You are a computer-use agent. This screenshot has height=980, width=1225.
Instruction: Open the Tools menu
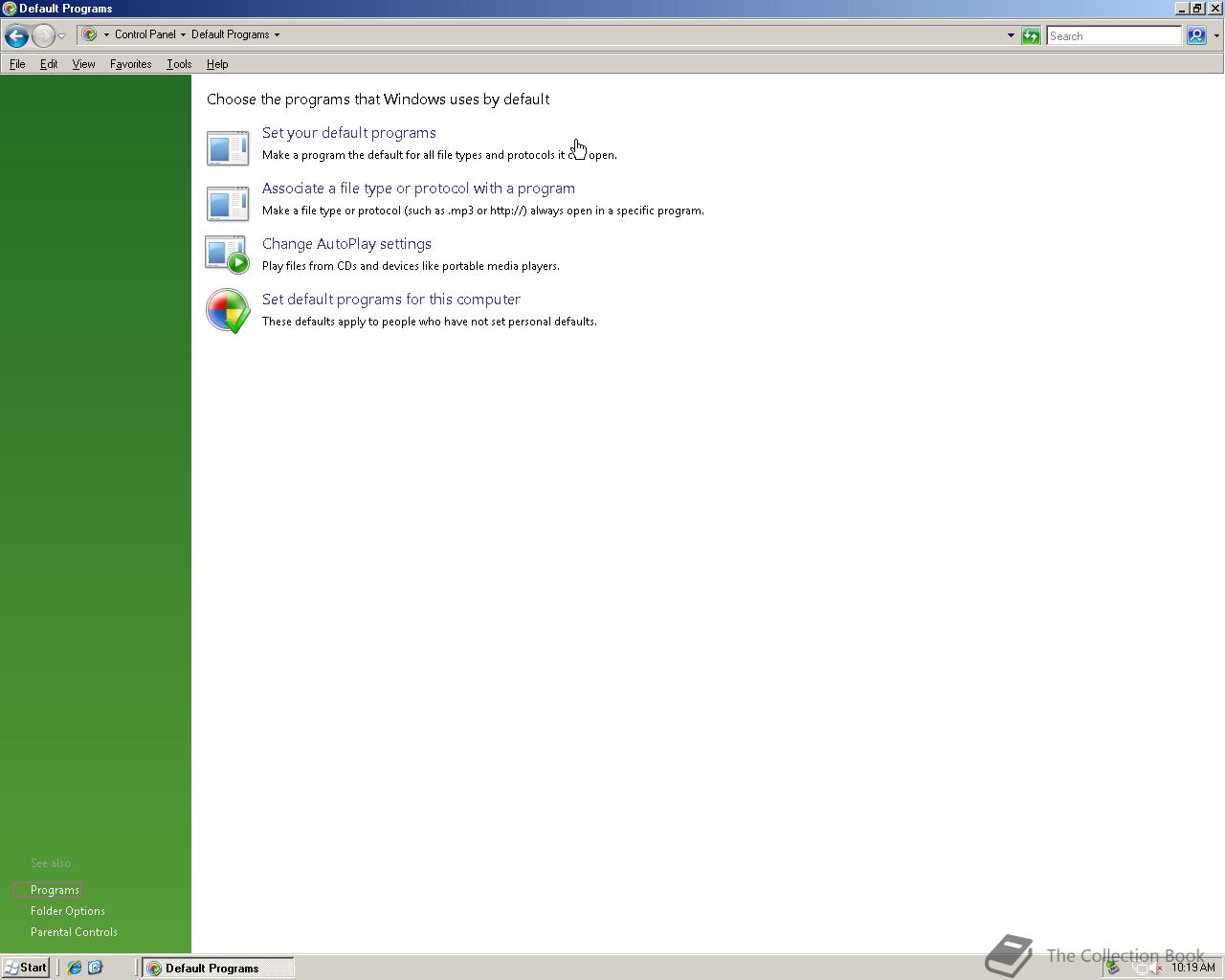coord(179,64)
